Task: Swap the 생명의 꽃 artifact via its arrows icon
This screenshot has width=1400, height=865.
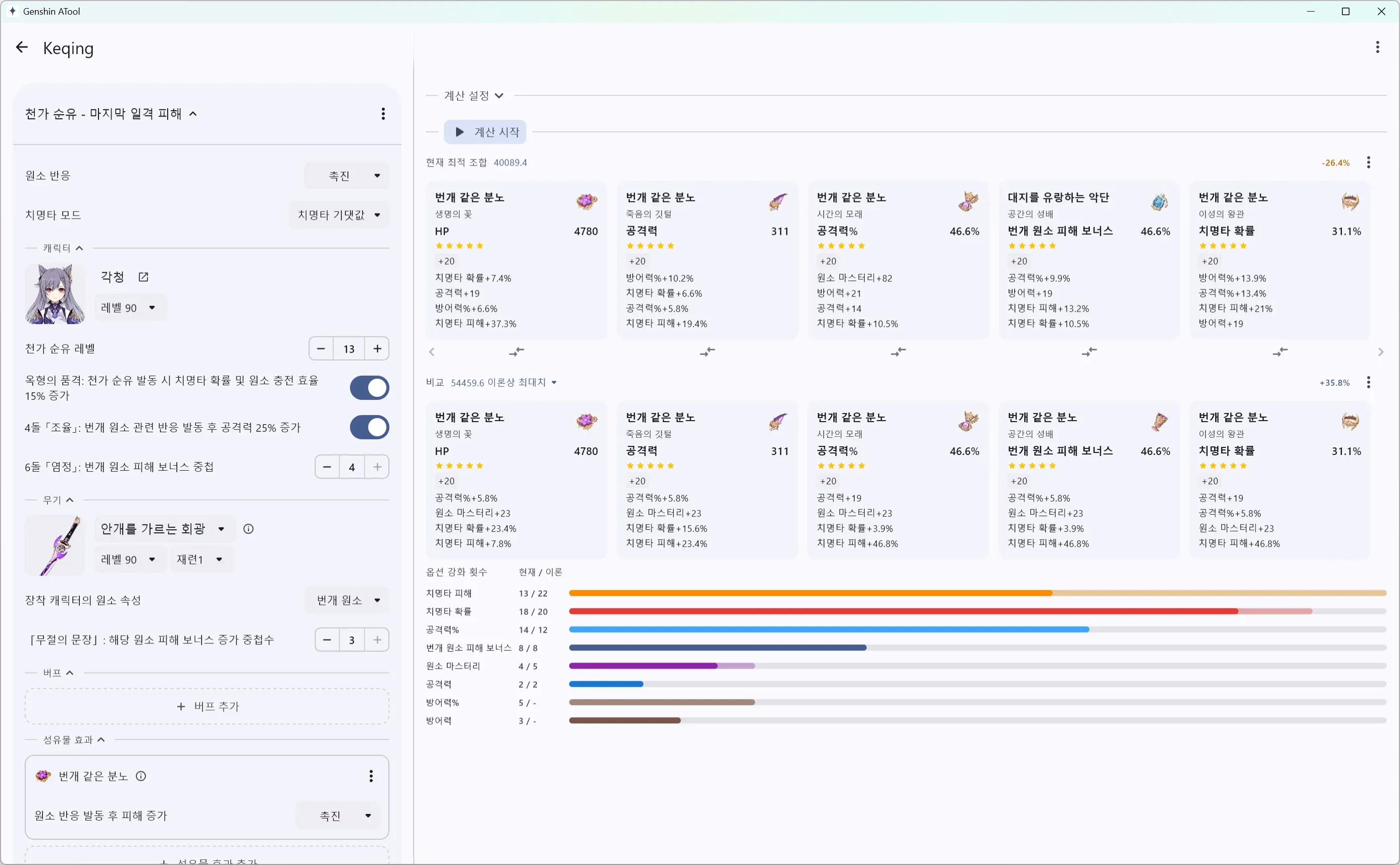Action: (516, 352)
